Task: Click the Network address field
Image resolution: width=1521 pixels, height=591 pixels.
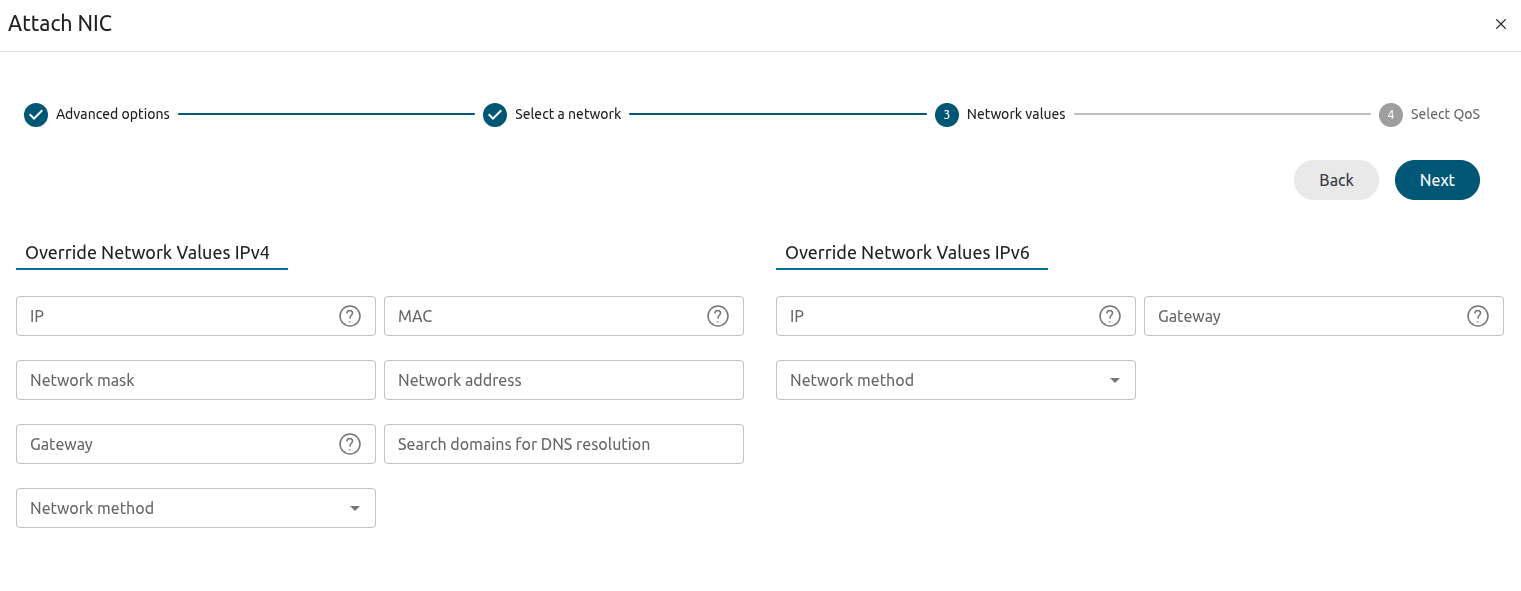Action: point(564,380)
